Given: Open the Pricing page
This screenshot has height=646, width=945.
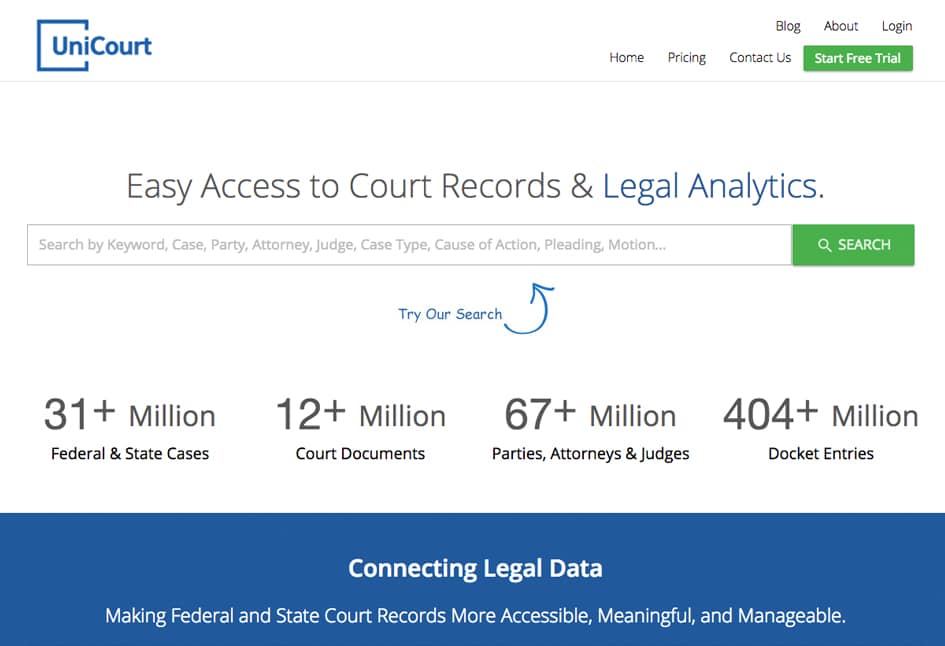Looking at the screenshot, I should pyautogui.click(x=686, y=57).
